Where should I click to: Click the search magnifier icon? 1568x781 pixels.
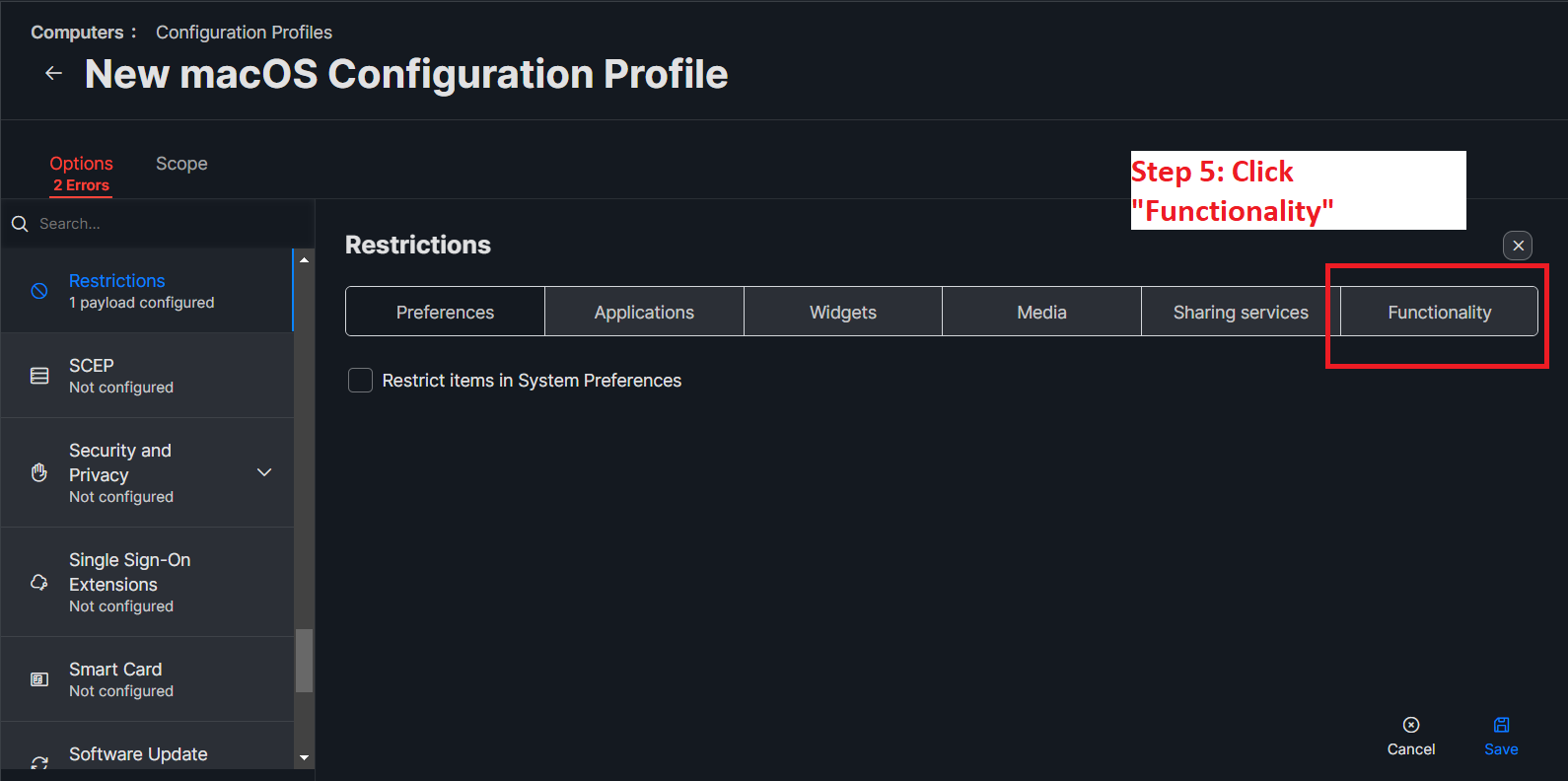[20, 224]
